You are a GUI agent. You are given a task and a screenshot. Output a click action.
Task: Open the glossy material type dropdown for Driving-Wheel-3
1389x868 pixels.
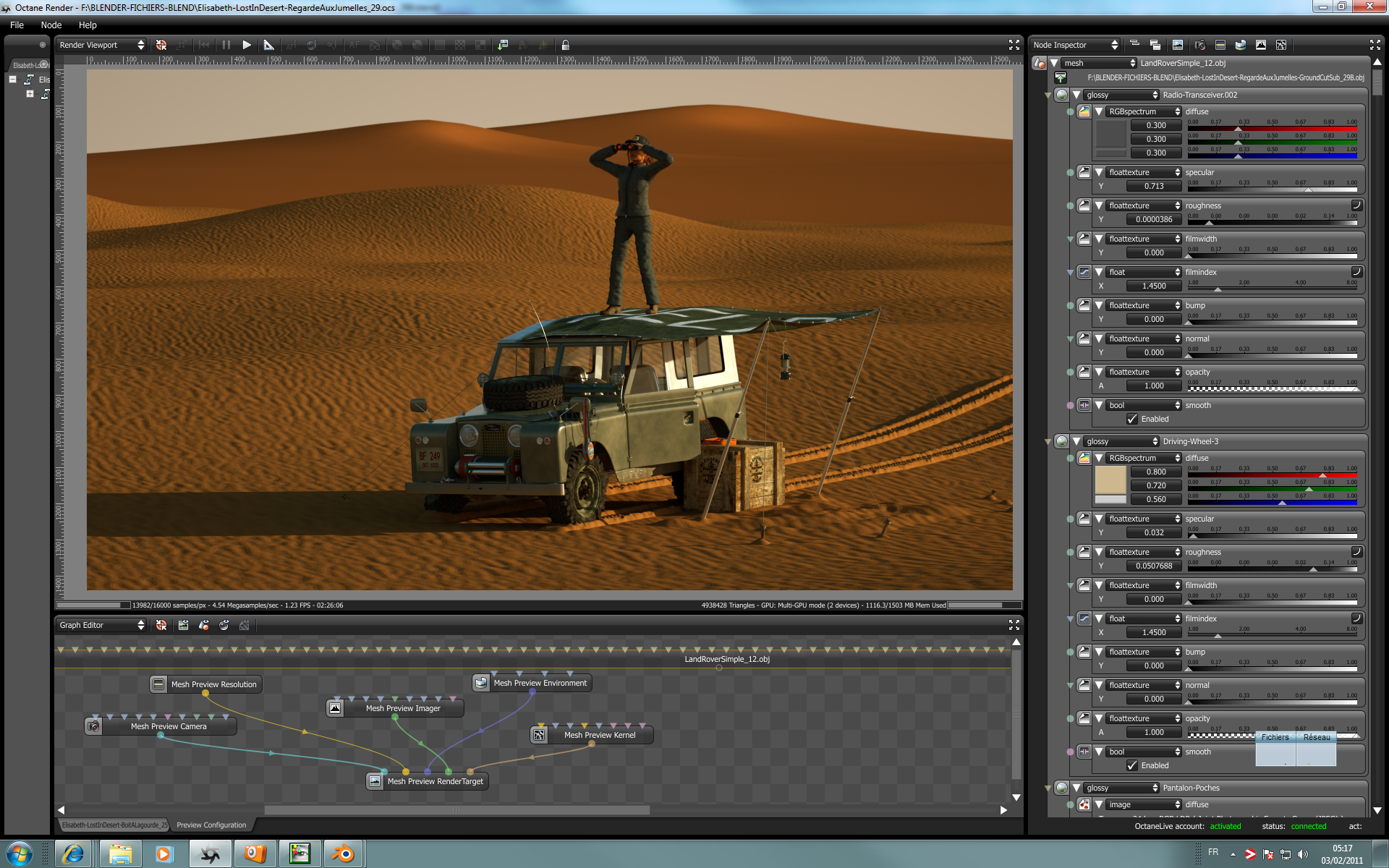(x=1121, y=441)
